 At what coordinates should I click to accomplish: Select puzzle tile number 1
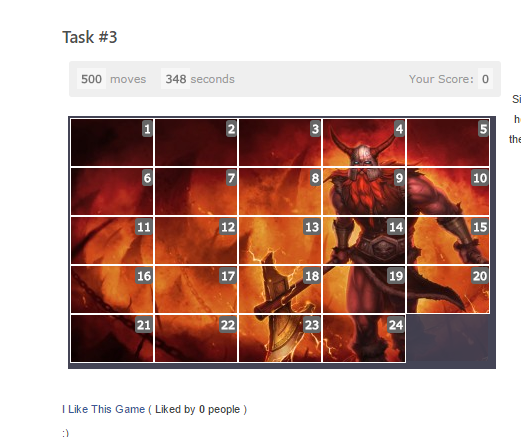click(x=112, y=142)
